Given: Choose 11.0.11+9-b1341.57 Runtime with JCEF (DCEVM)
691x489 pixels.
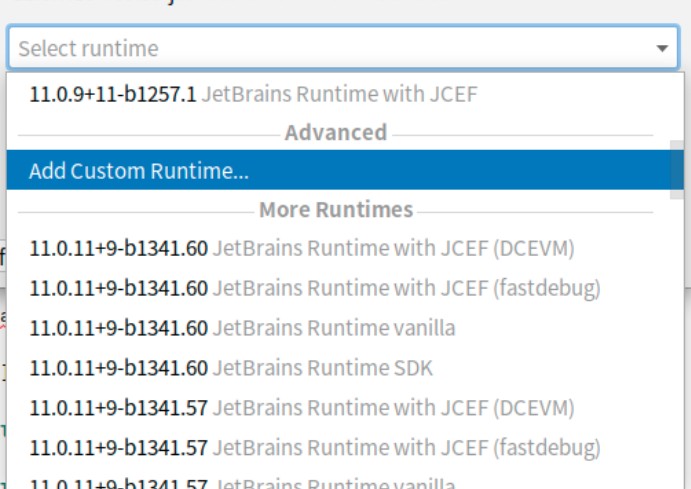Looking at the screenshot, I should coord(345,408).
